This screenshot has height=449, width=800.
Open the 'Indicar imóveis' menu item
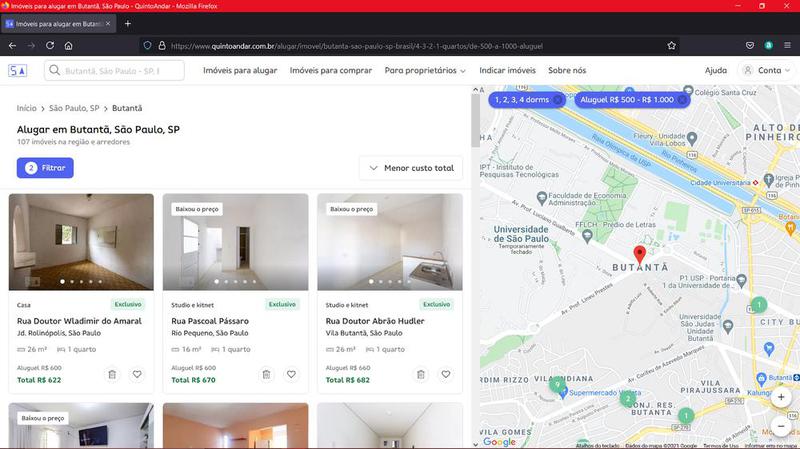pos(507,70)
